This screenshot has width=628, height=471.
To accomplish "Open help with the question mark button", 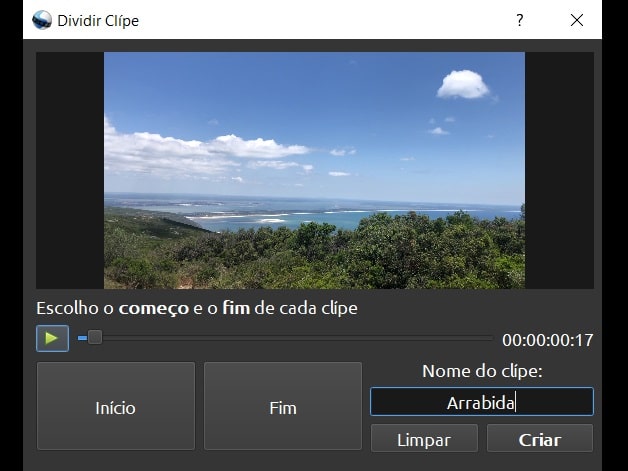I will [x=519, y=20].
